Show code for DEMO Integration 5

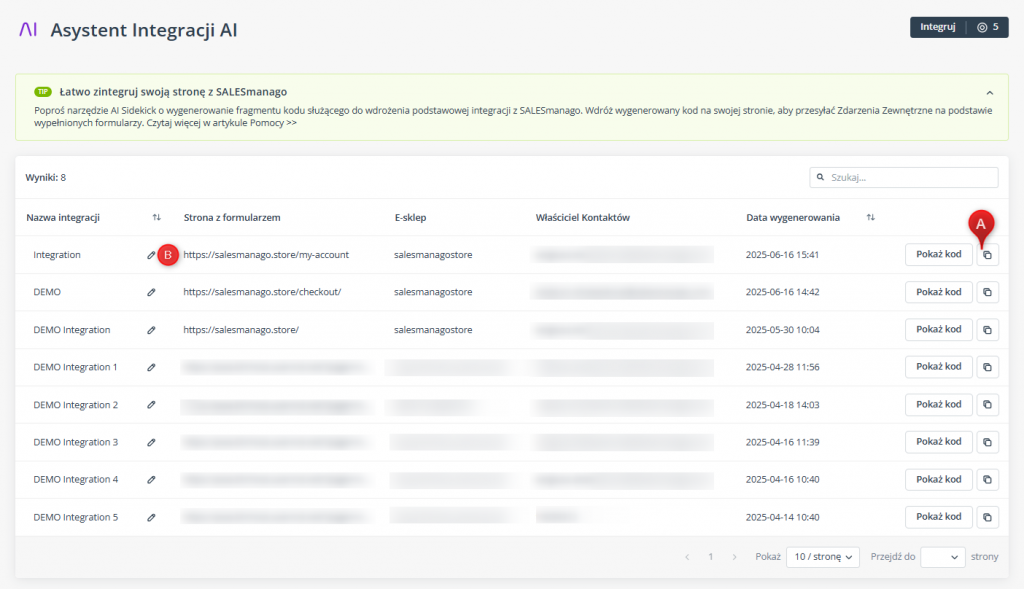(x=938, y=517)
